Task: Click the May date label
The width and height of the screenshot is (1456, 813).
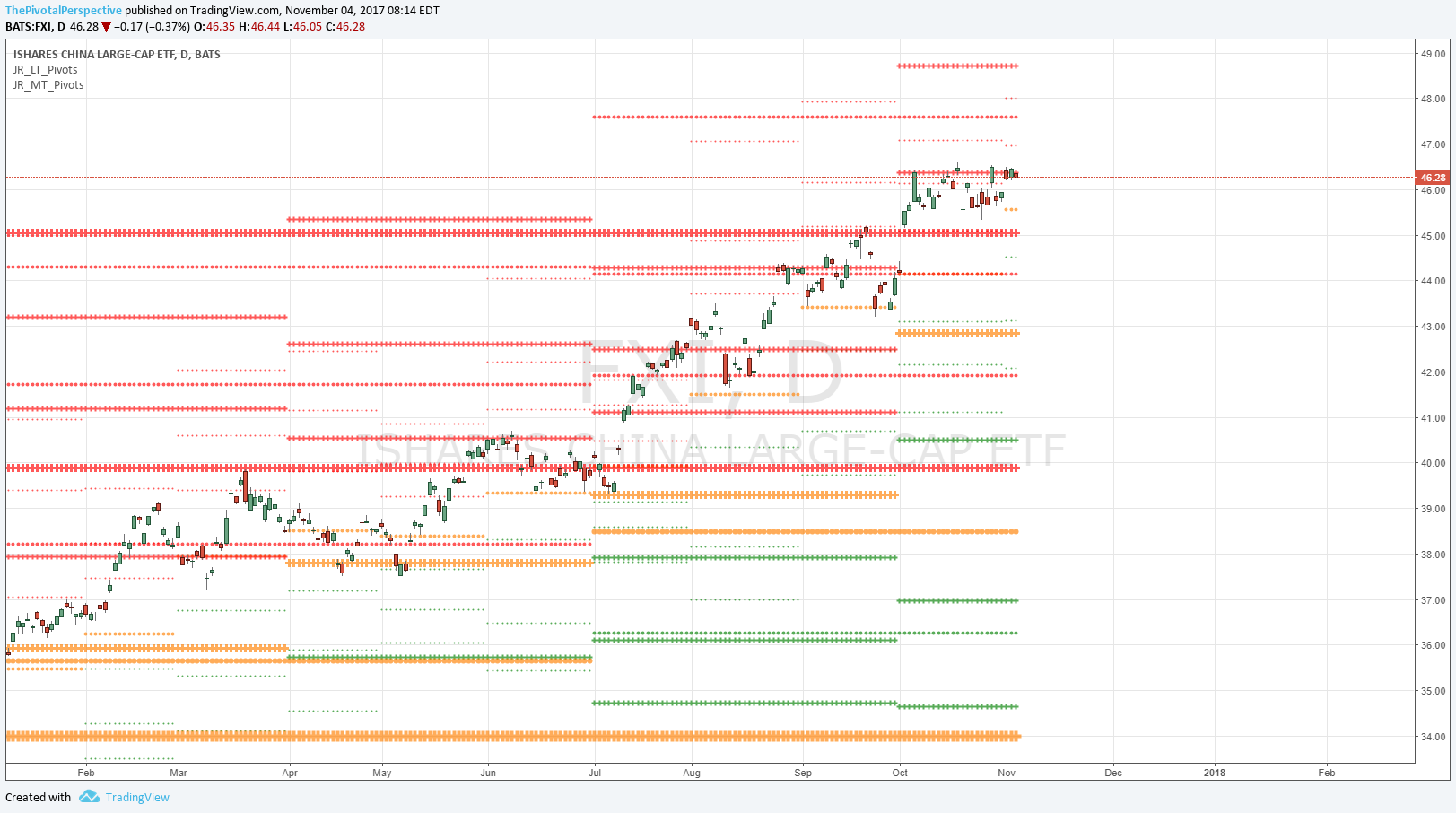Action: (x=382, y=773)
